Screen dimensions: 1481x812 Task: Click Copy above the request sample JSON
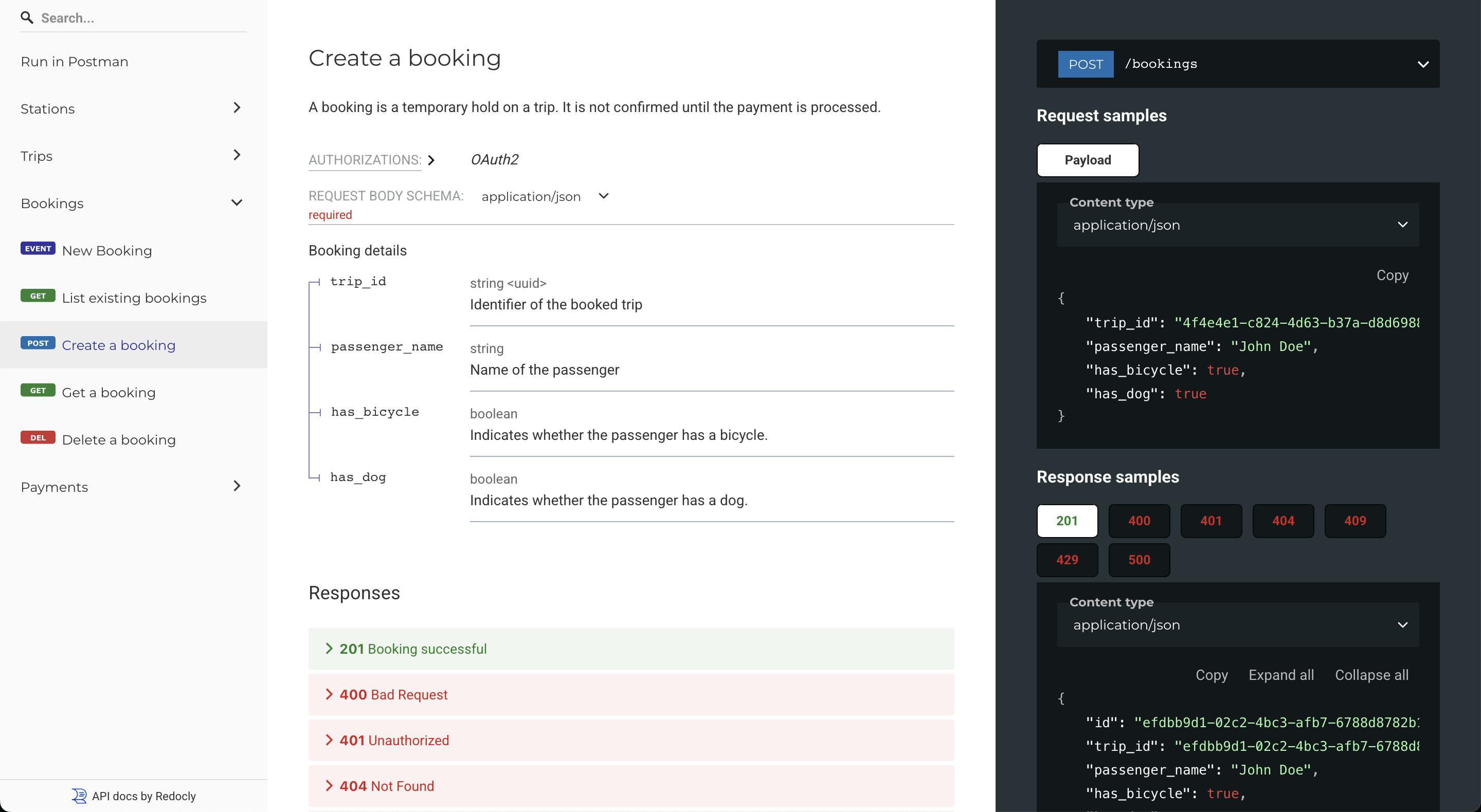click(x=1393, y=275)
